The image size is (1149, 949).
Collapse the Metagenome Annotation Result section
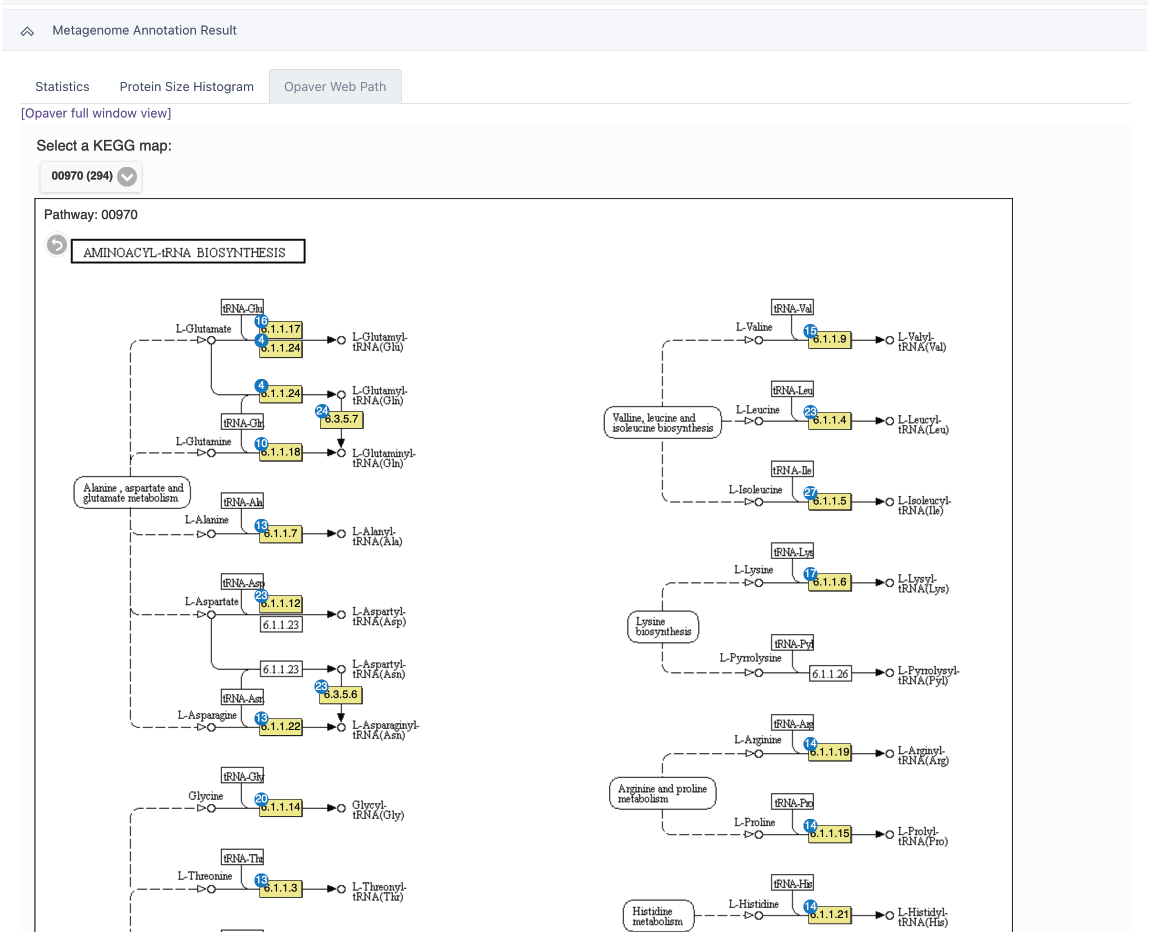point(27,31)
